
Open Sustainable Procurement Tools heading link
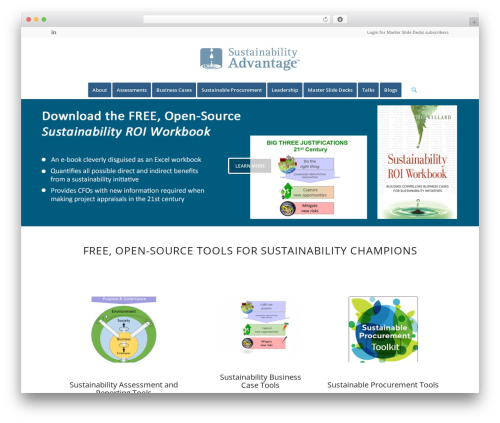(x=383, y=385)
